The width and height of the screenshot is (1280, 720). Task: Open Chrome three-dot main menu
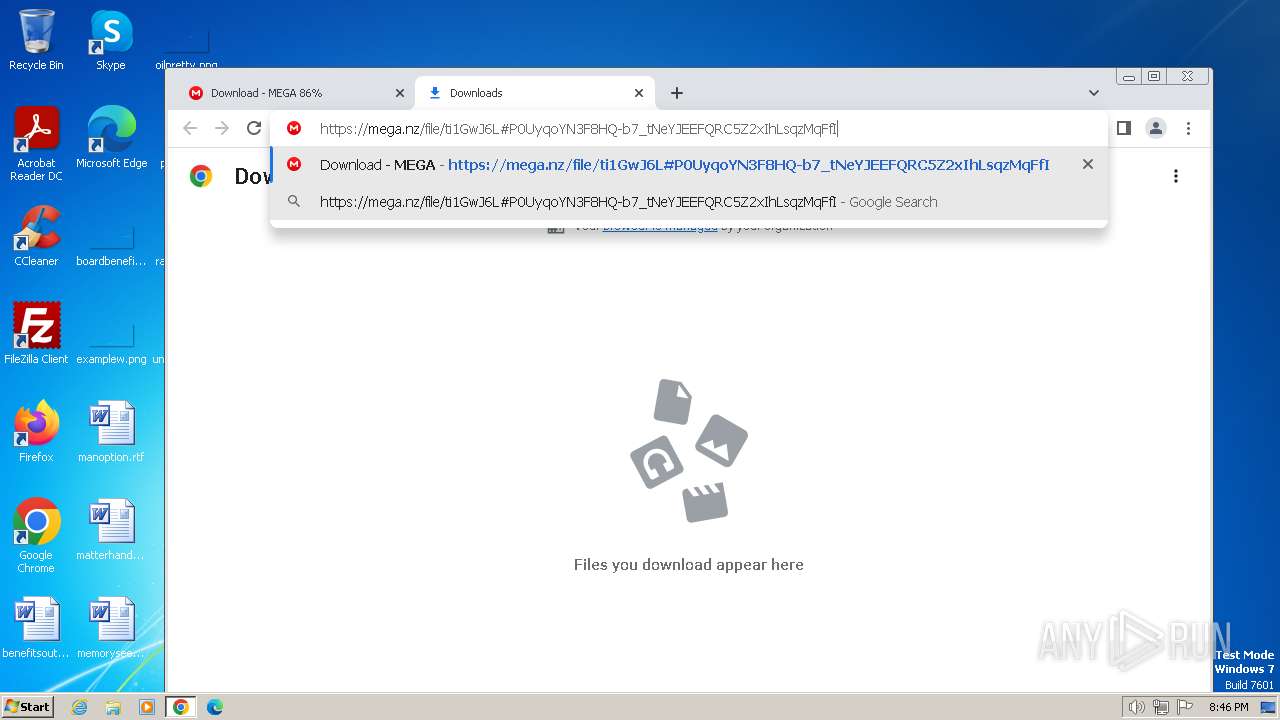1188,128
